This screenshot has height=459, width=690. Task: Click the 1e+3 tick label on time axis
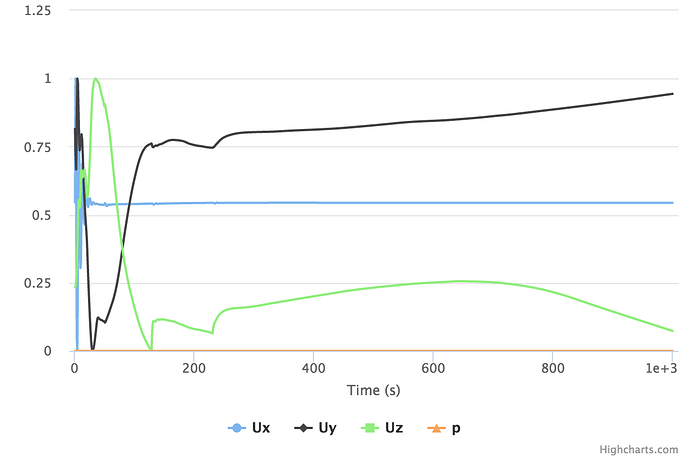660,367
